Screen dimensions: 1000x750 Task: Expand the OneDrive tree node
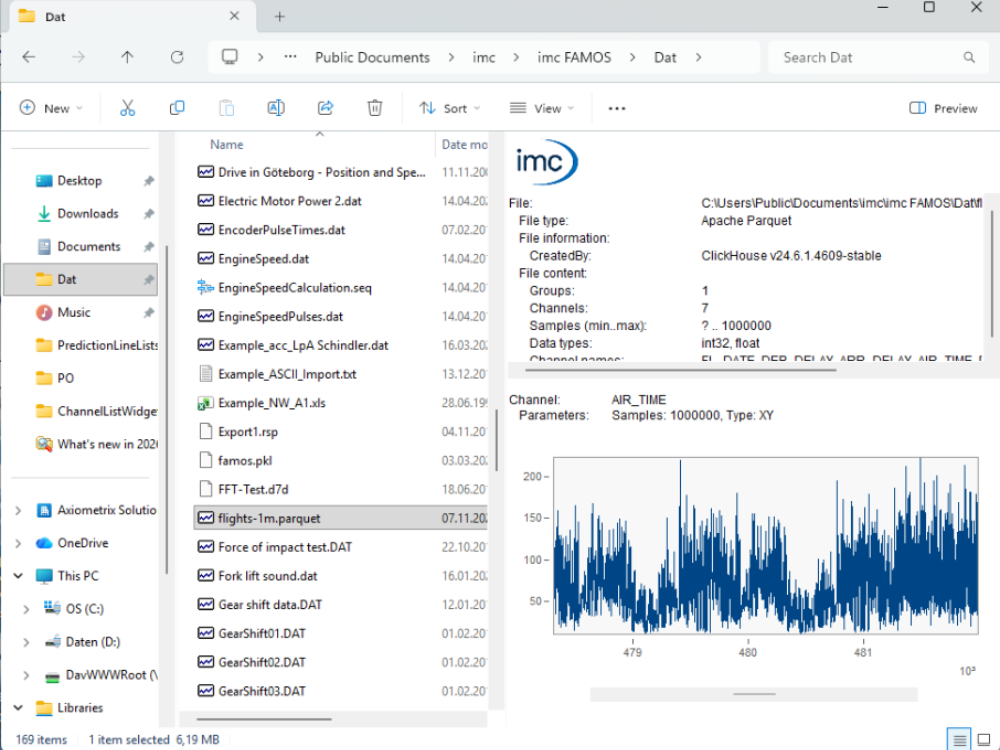(18, 543)
